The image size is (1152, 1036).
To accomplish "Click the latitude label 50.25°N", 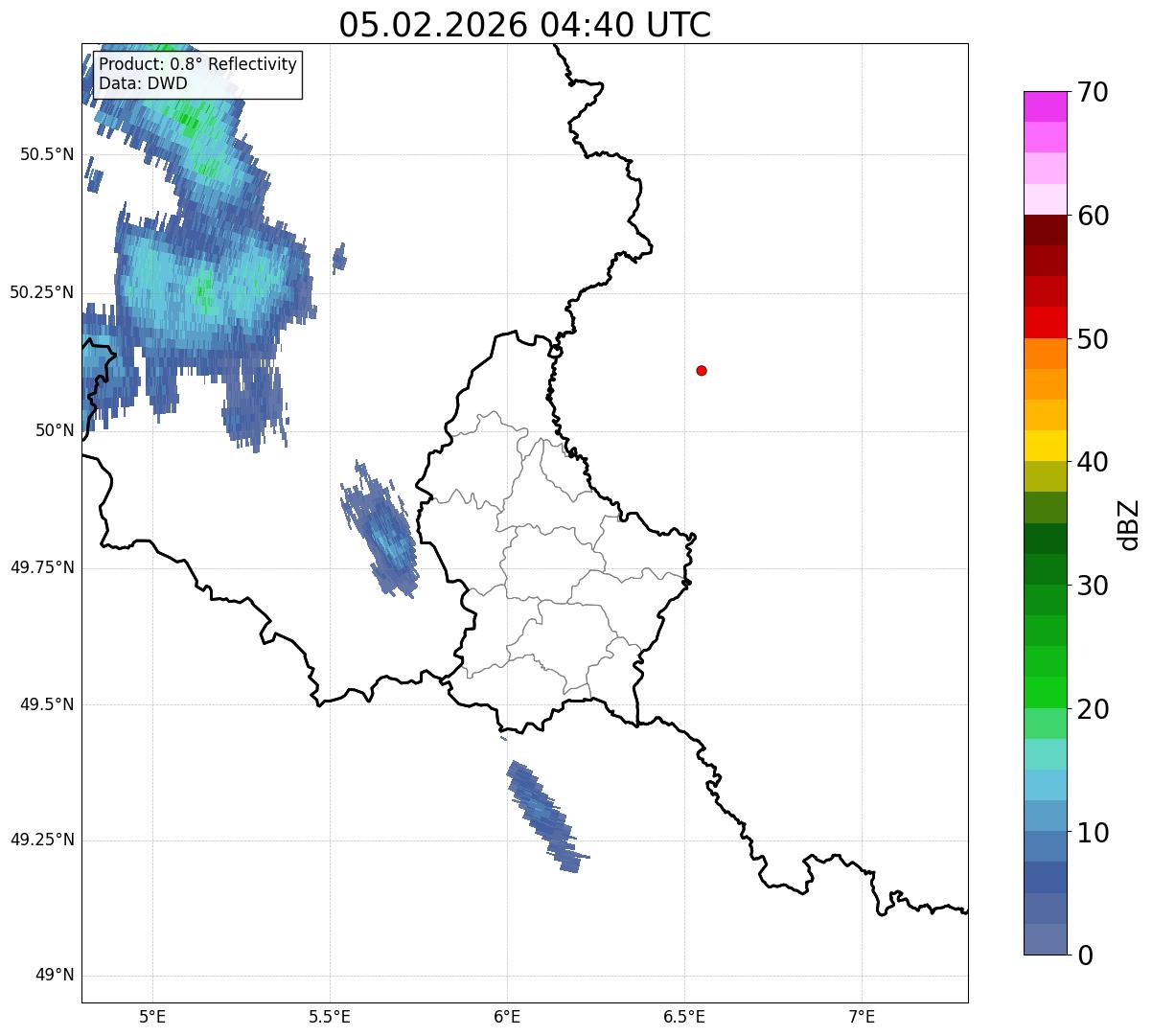I will point(42,292).
